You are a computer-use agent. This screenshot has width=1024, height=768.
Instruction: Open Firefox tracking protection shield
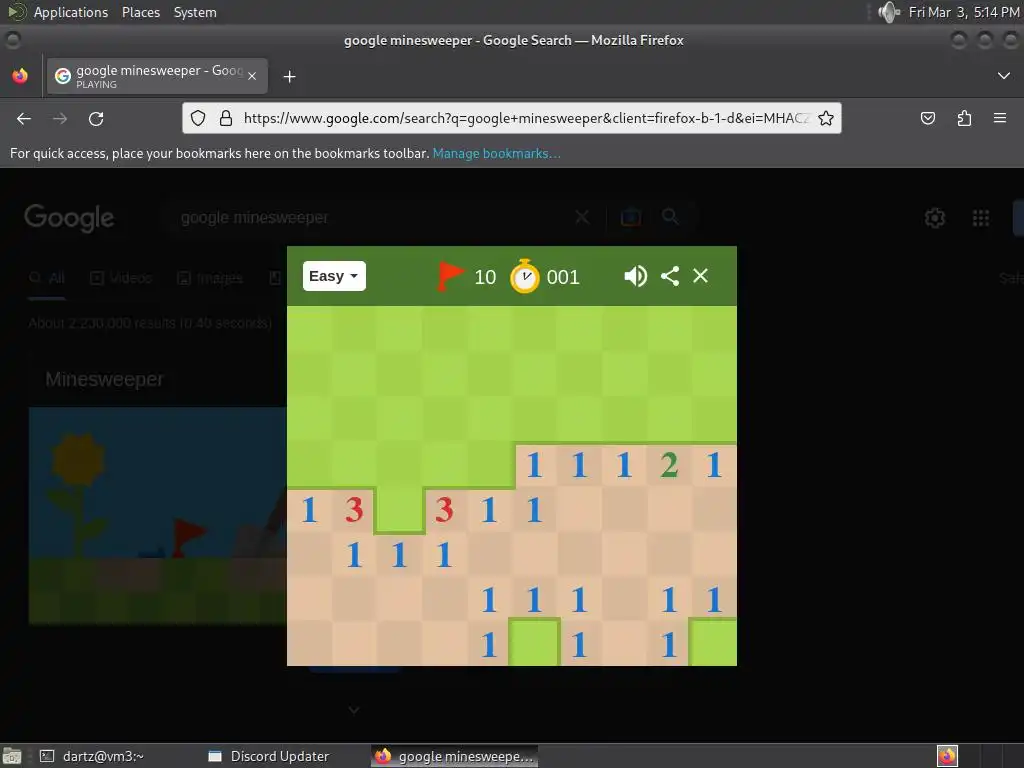[198, 118]
